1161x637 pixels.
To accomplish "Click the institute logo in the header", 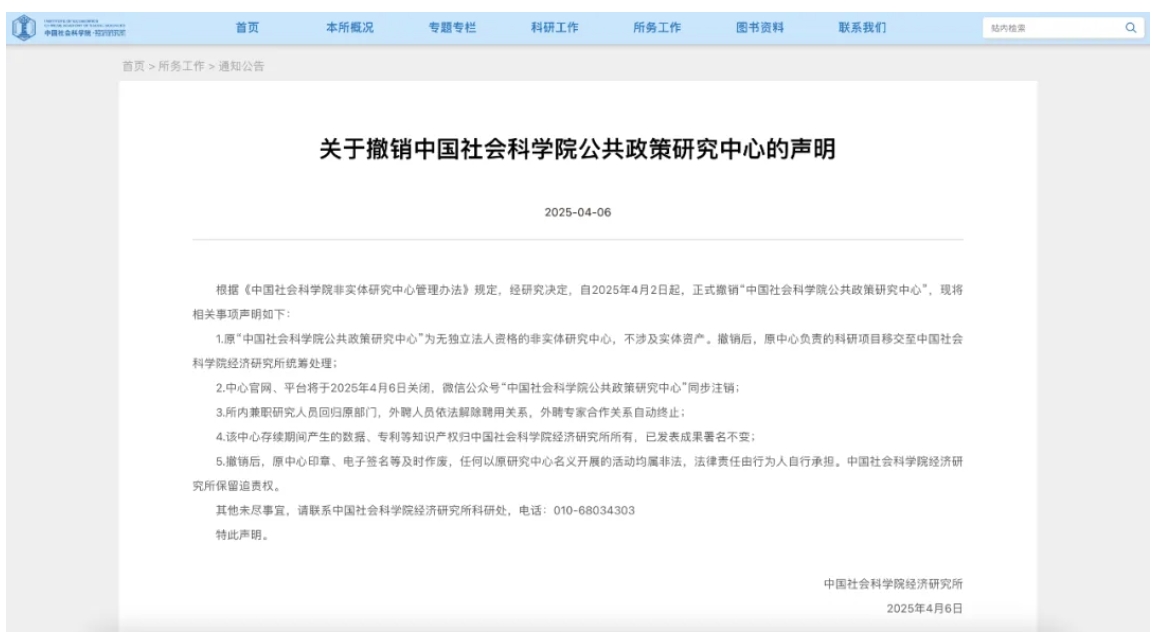I will coord(69,28).
